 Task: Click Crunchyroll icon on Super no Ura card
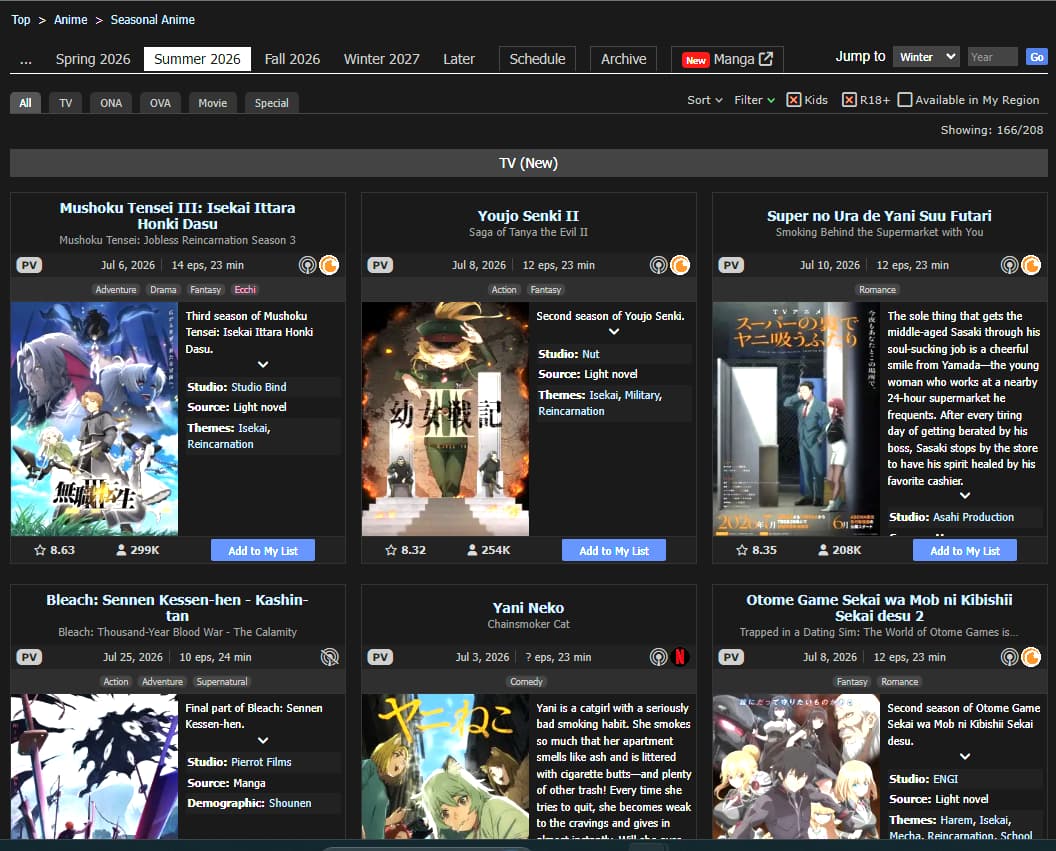1031,265
